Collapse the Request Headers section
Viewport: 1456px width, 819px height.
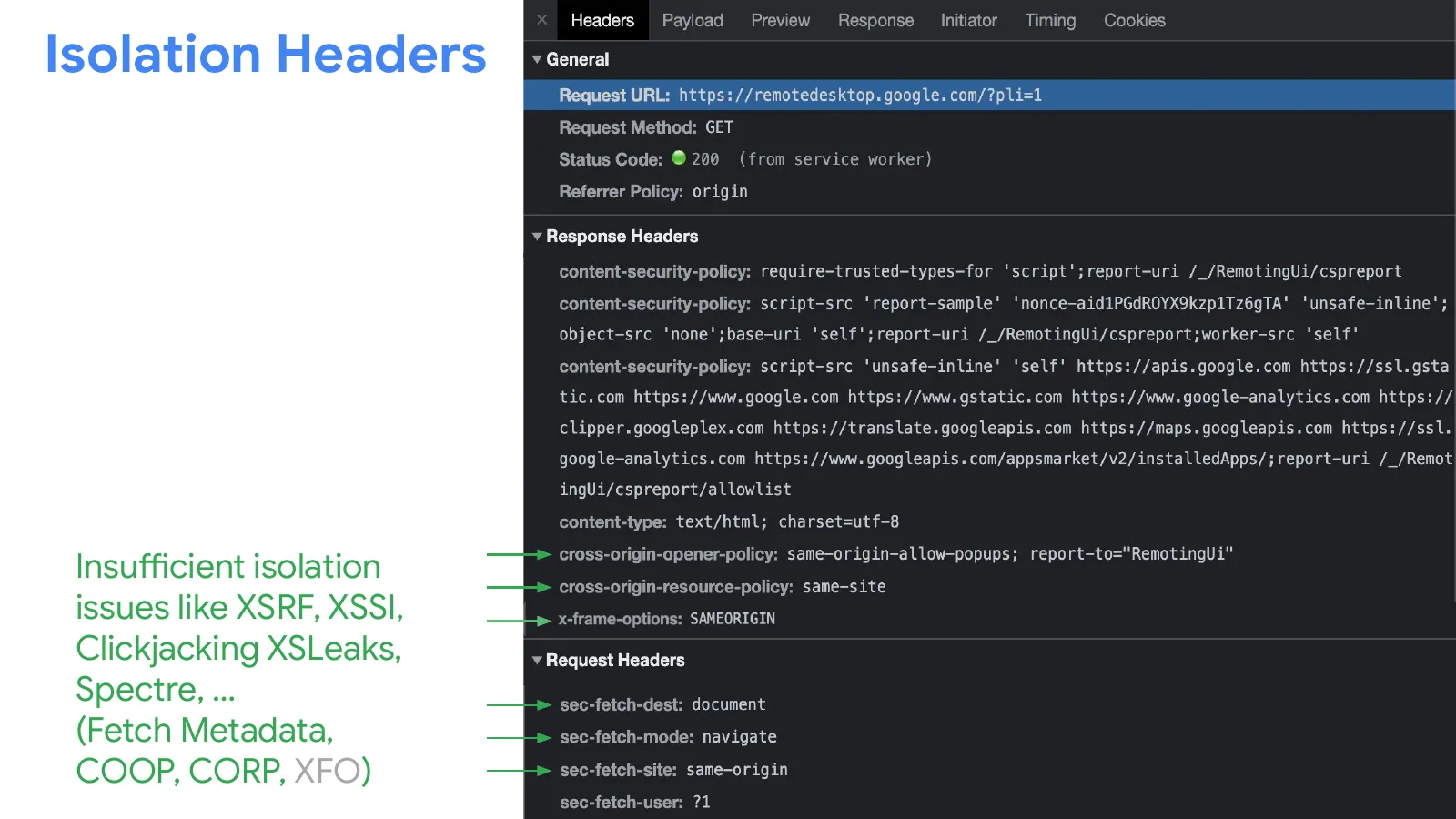click(x=537, y=661)
